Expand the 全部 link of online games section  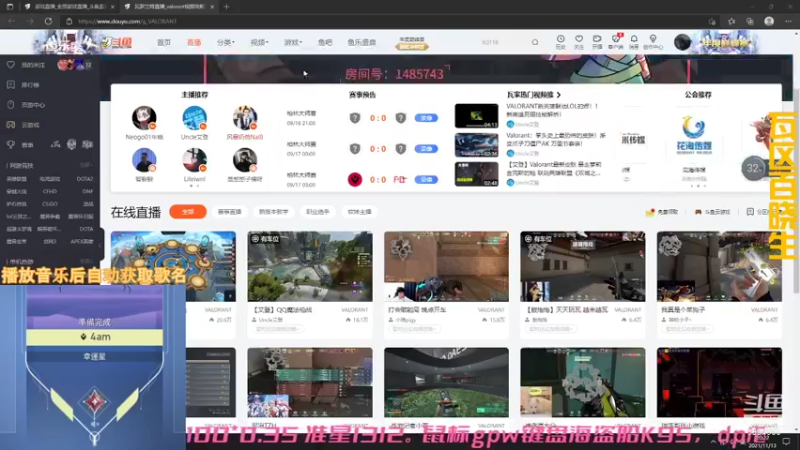coord(86,165)
